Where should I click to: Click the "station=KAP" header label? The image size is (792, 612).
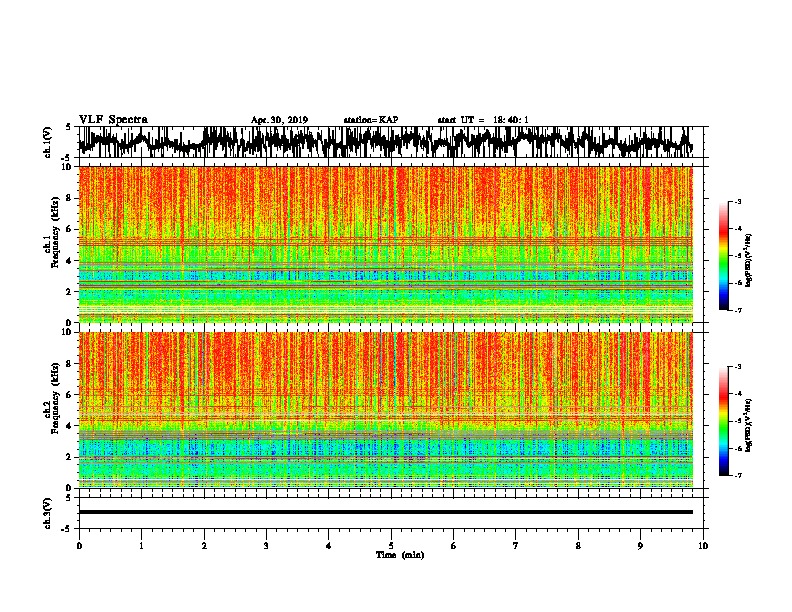coord(371,120)
